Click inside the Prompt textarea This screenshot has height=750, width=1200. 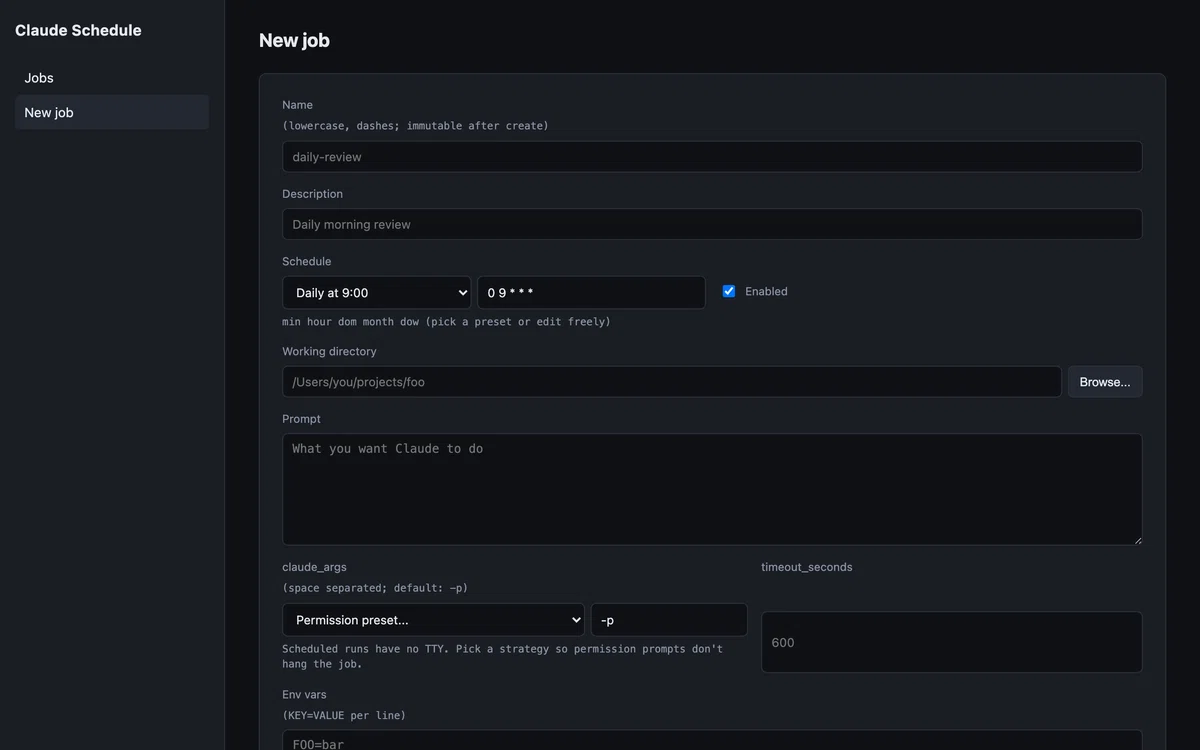[x=712, y=489]
